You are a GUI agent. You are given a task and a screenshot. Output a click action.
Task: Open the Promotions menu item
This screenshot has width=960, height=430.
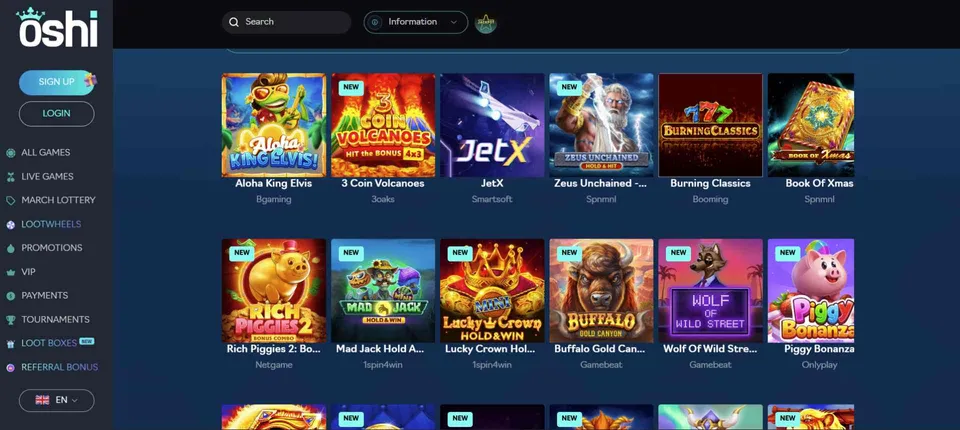point(51,248)
